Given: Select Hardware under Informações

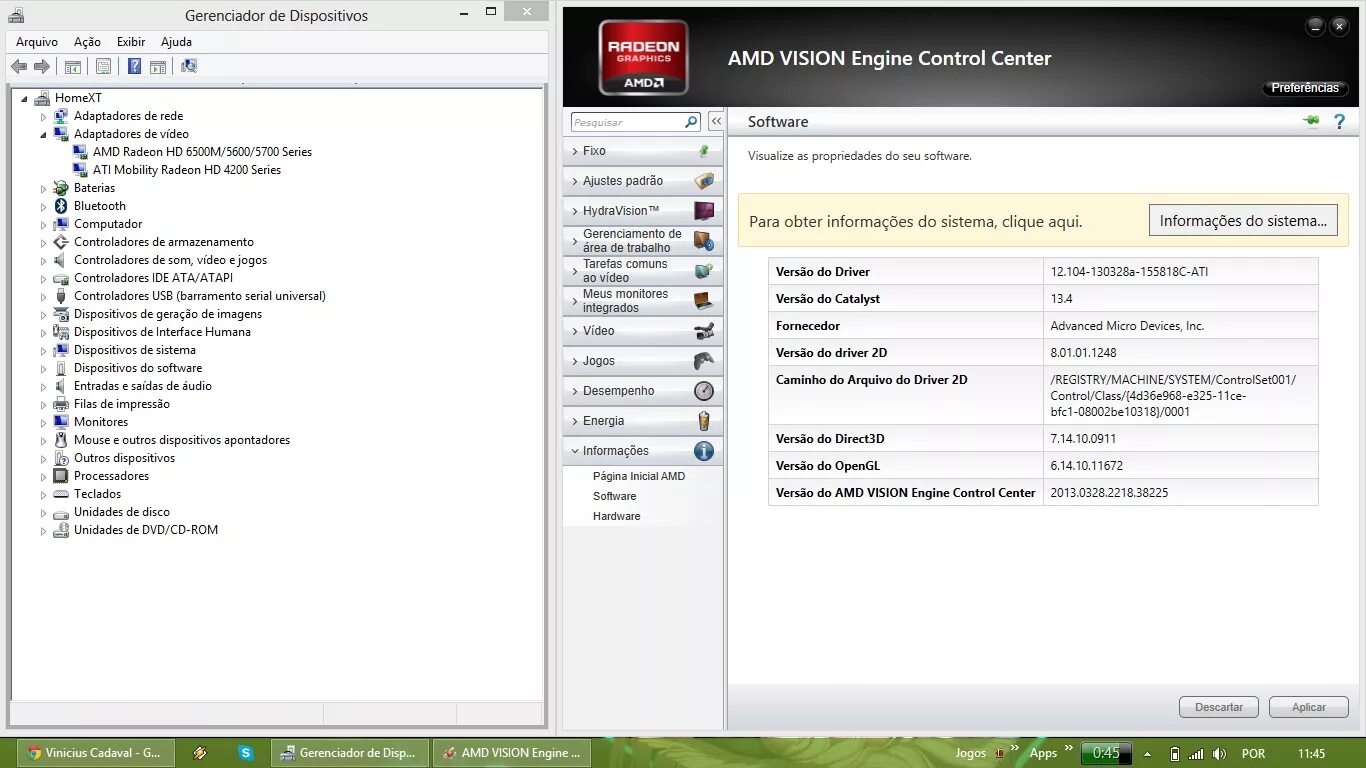Looking at the screenshot, I should click(616, 516).
